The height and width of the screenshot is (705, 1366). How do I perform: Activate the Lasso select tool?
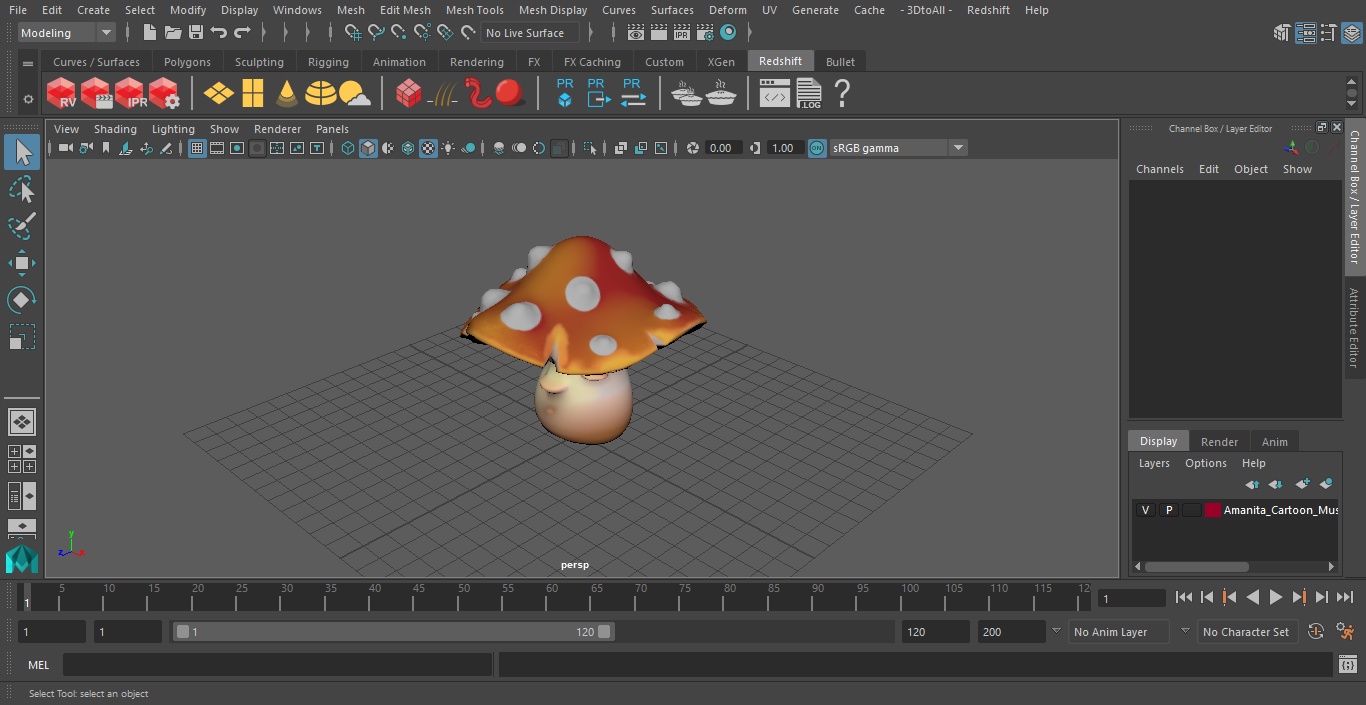point(21,190)
